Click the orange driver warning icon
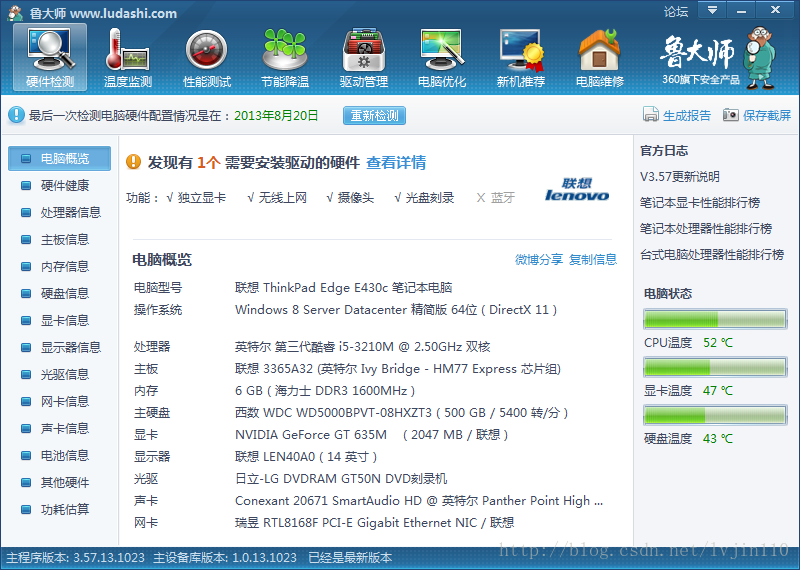This screenshot has height=570, width=800. coord(133,162)
